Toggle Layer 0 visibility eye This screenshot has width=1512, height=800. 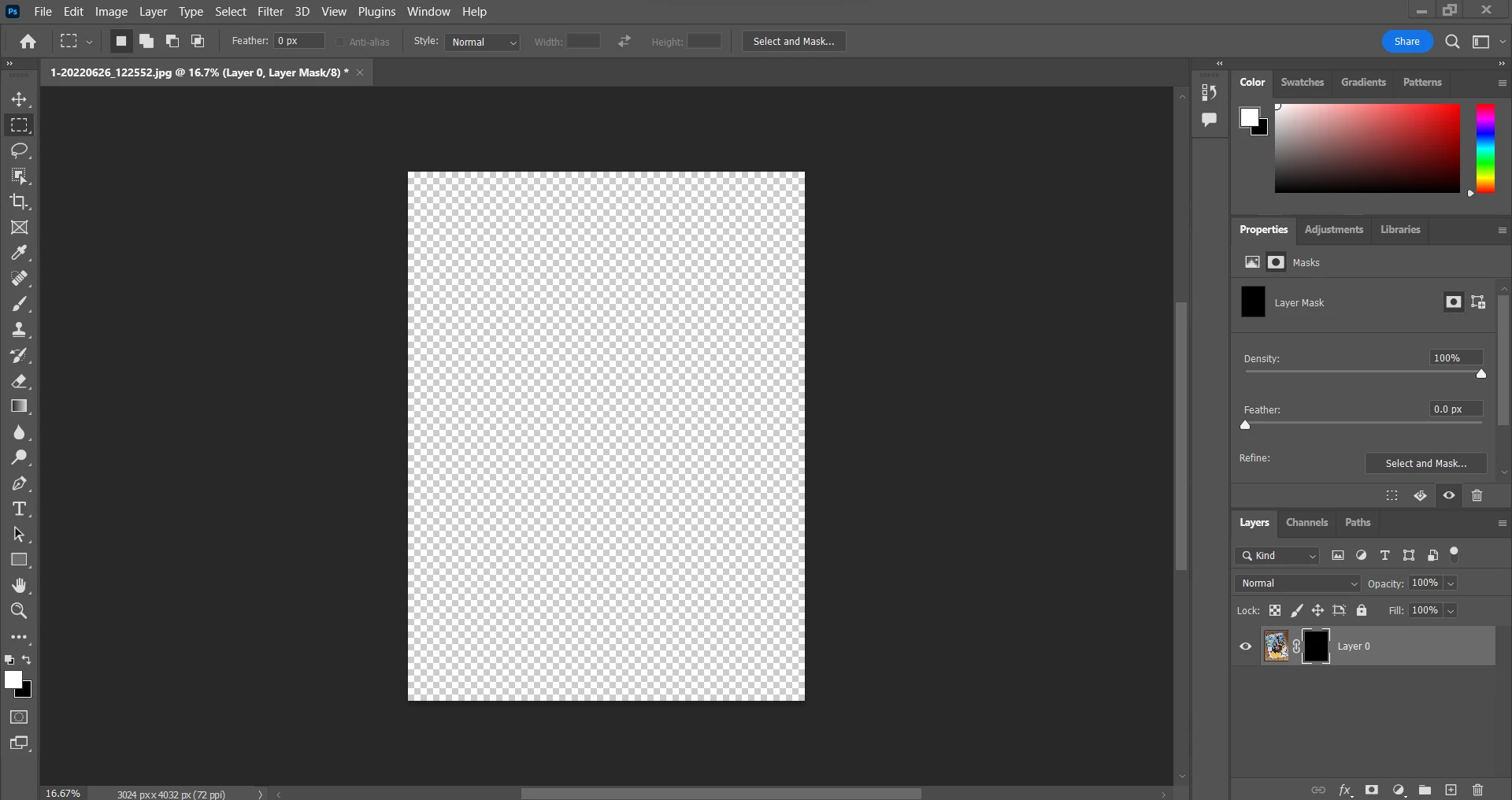pyautogui.click(x=1246, y=646)
